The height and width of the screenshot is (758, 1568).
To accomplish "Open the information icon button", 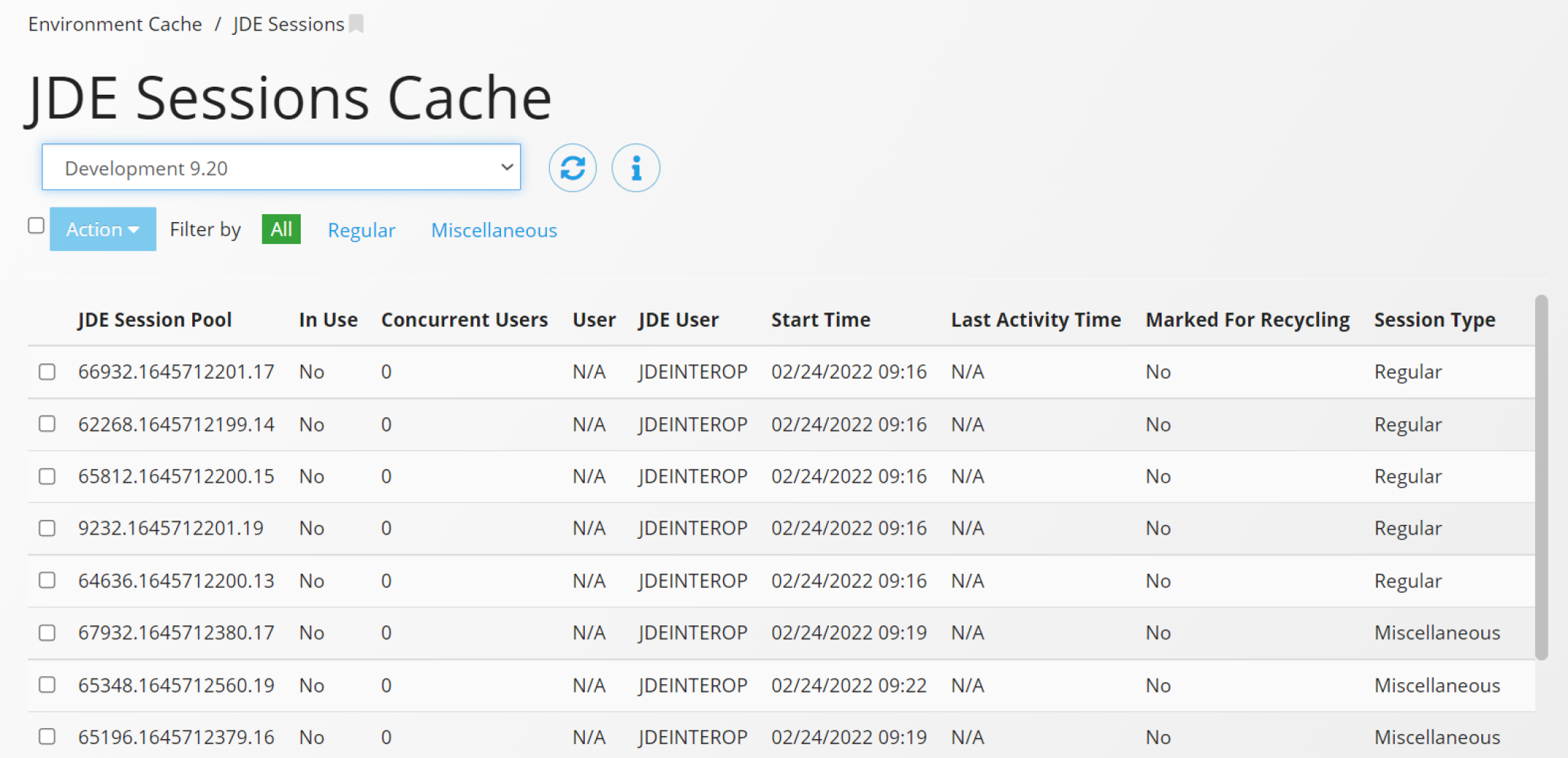I will (x=636, y=168).
